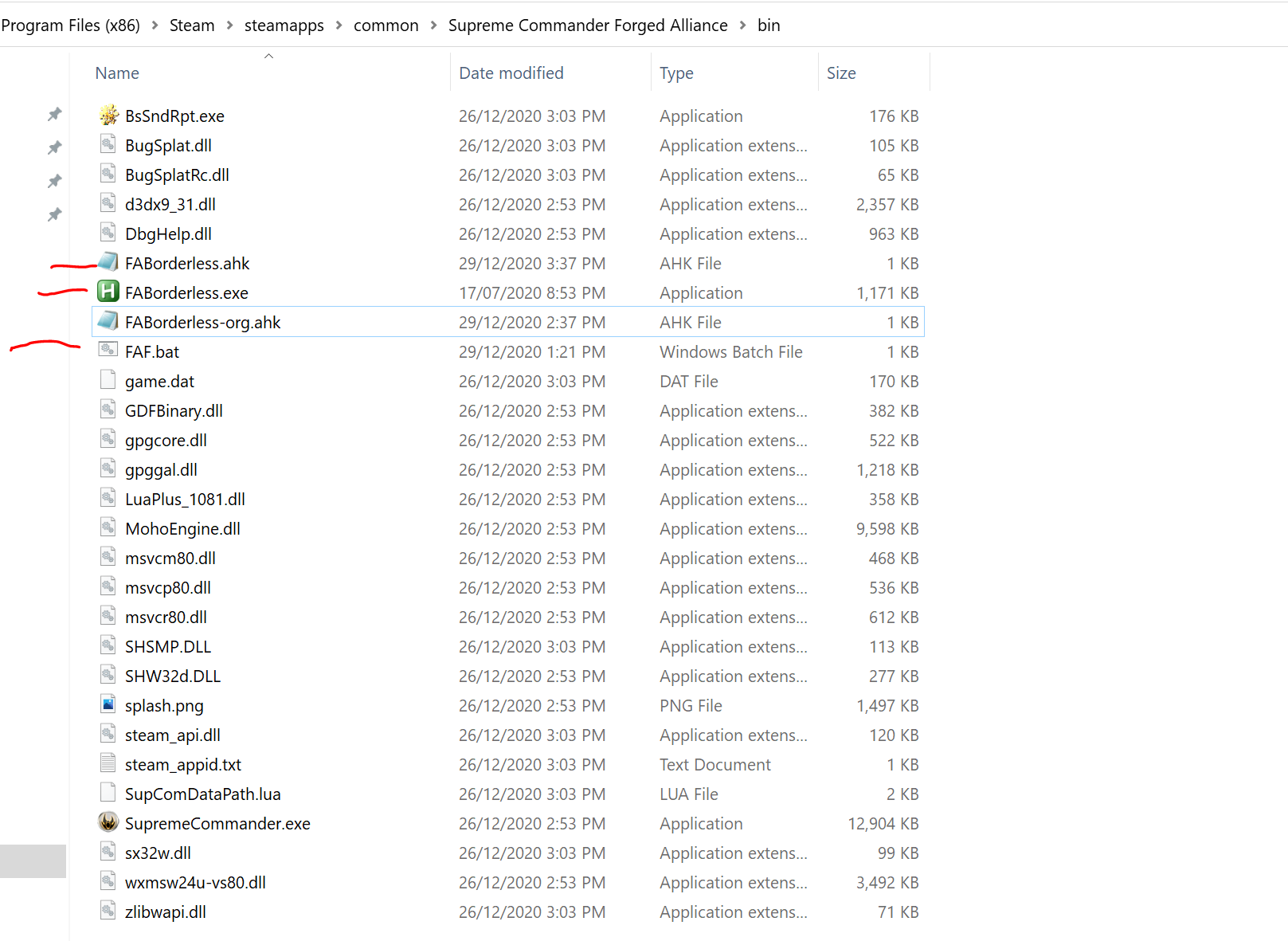Select the msvcm80.dll file icon
The image size is (1288, 941).
(x=108, y=557)
